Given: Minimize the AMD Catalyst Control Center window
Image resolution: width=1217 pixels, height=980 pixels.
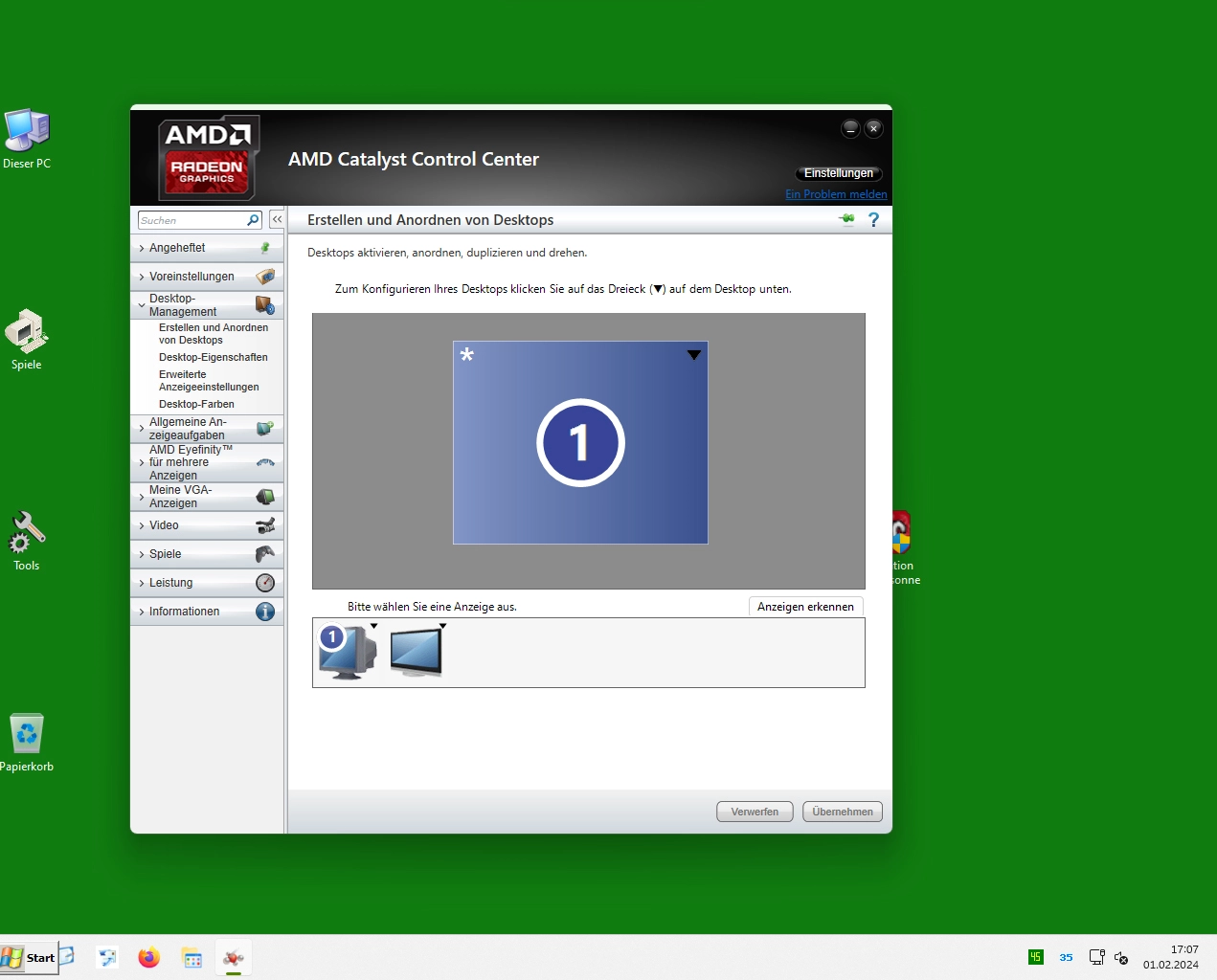Looking at the screenshot, I should tap(850, 128).
